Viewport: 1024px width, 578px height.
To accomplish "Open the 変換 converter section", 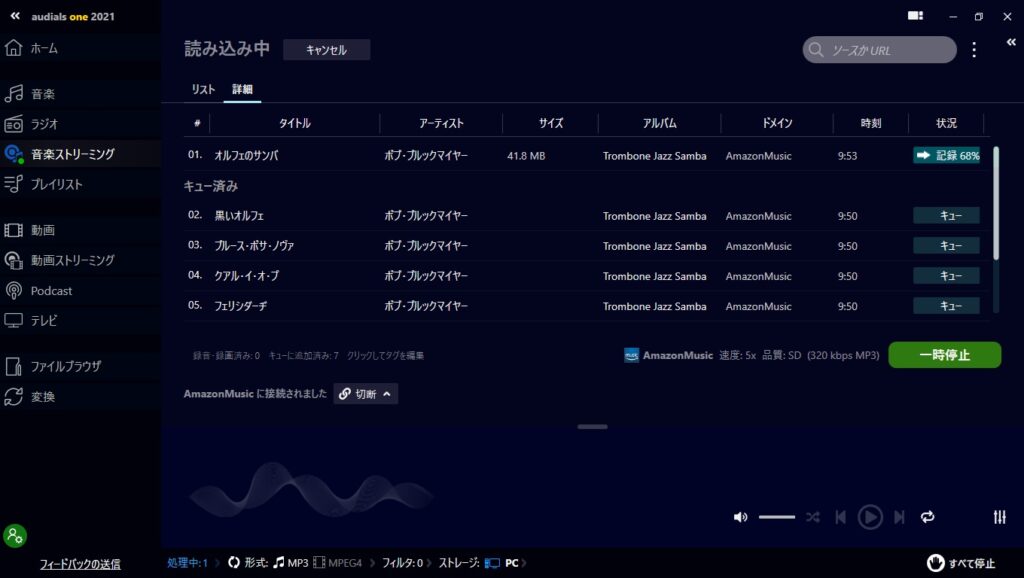I will 43,397.
